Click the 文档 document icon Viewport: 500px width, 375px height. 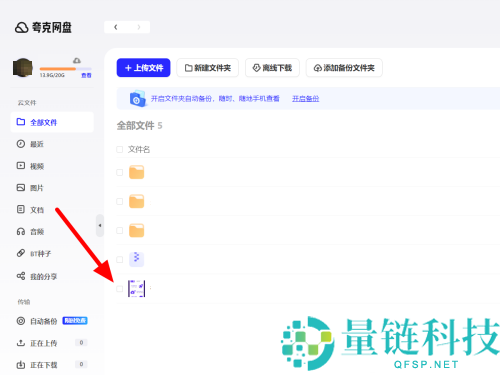pyautogui.click(x=21, y=209)
